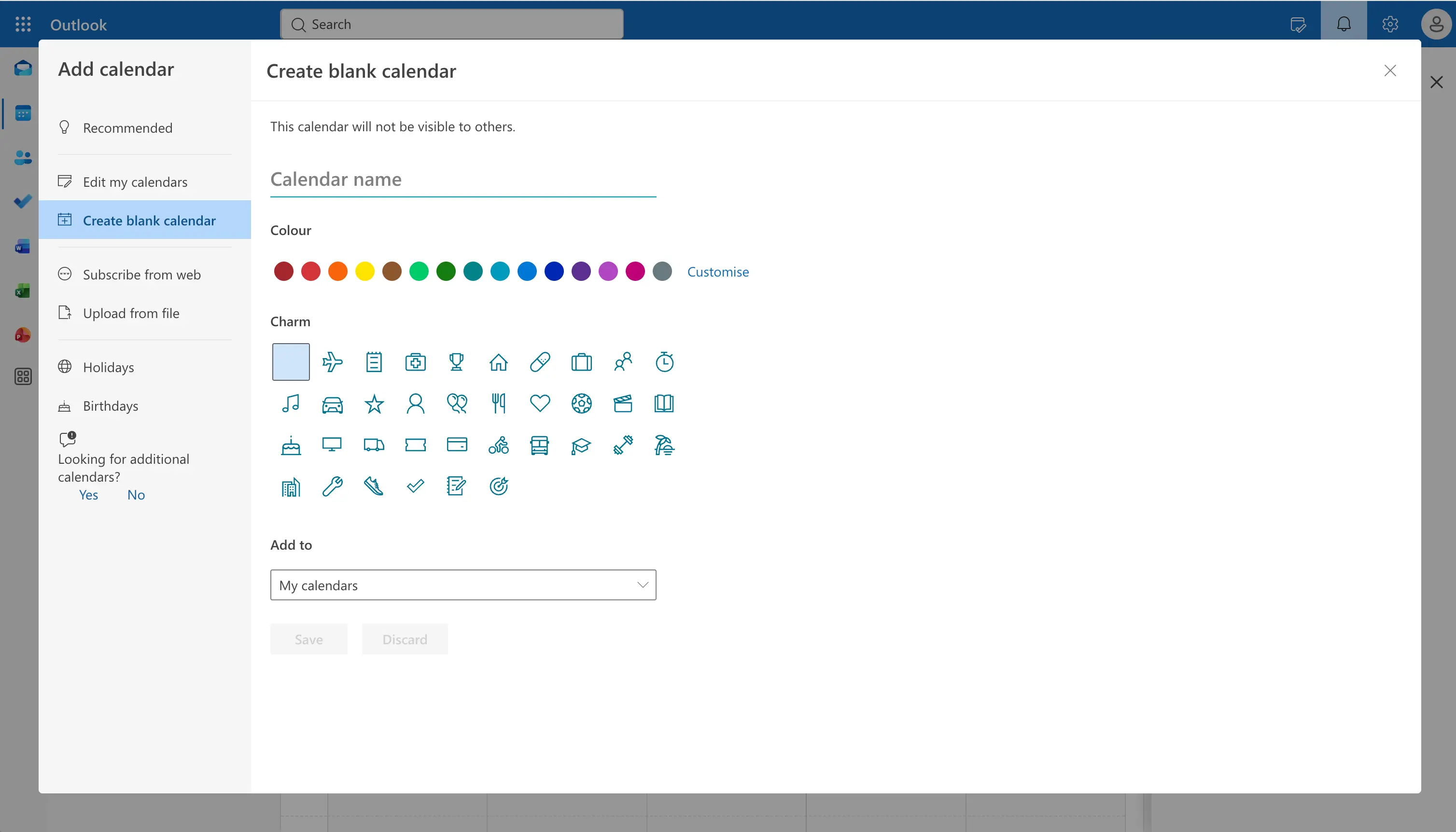Pick the orange colour swatch
Image resolution: width=1456 pixels, height=832 pixels.
click(x=338, y=271)
